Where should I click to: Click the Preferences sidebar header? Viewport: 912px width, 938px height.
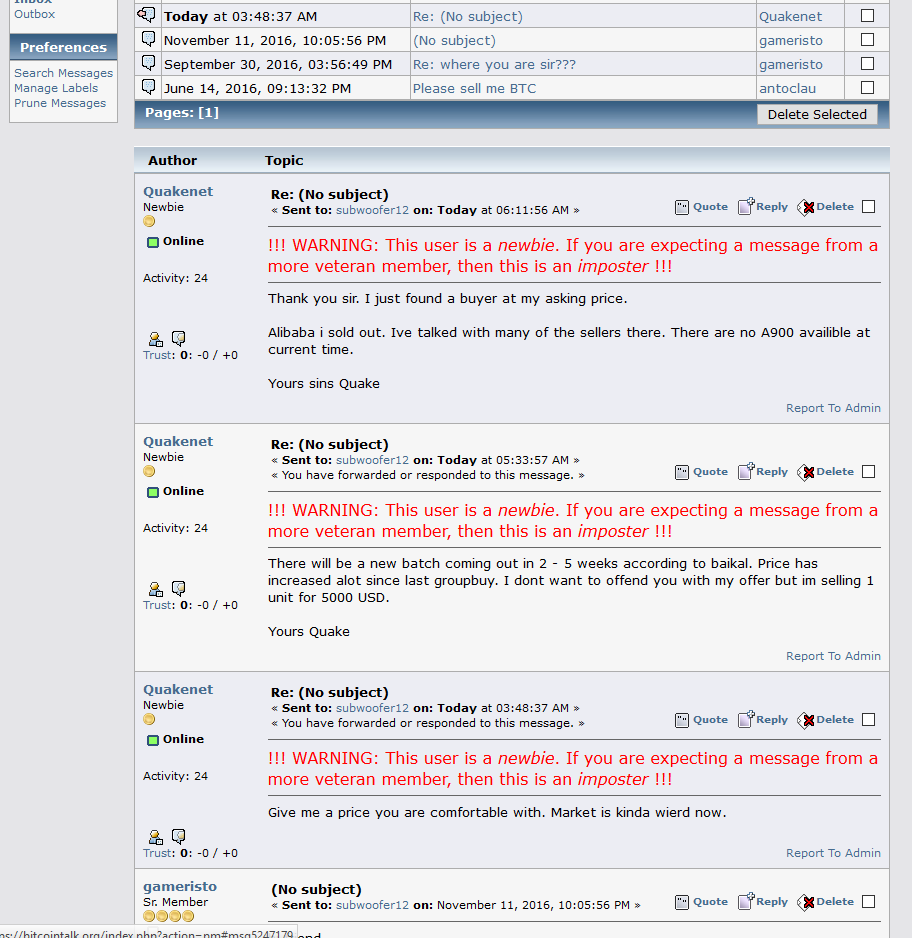(63, 47)
